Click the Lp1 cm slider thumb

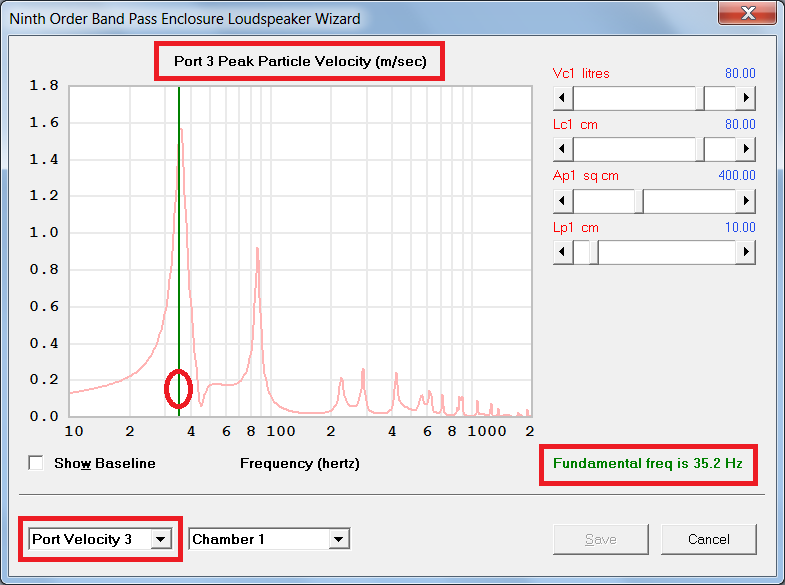pyautogui.click(x=594, y=252)
